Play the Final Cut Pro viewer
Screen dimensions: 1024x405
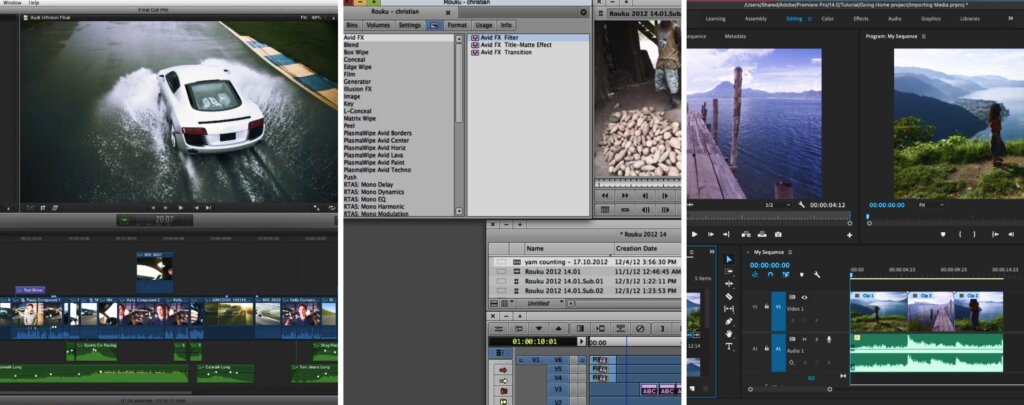181,208
